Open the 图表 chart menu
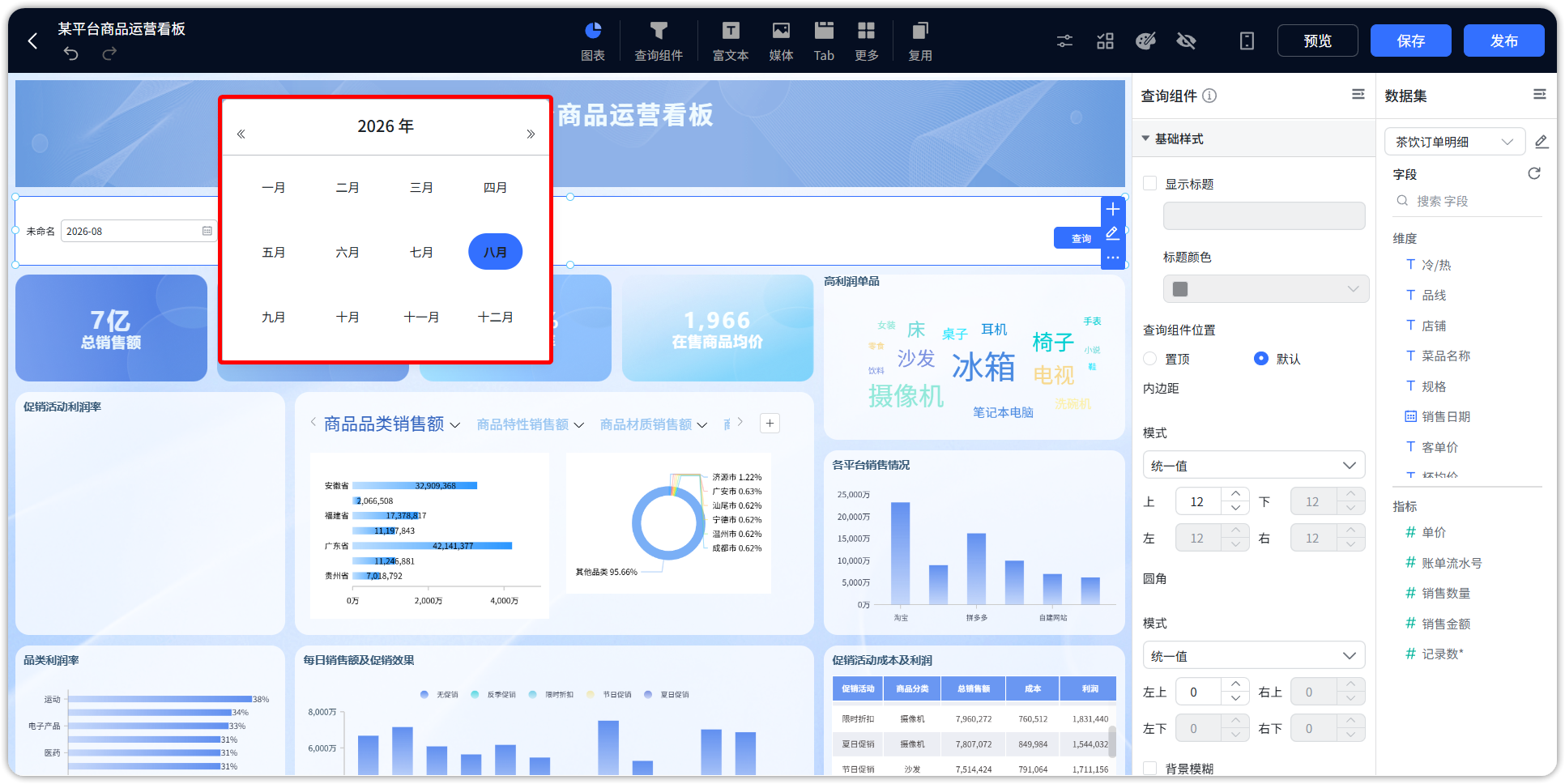Viewport: 1565px width, 784px height. (x=593, y=41)
